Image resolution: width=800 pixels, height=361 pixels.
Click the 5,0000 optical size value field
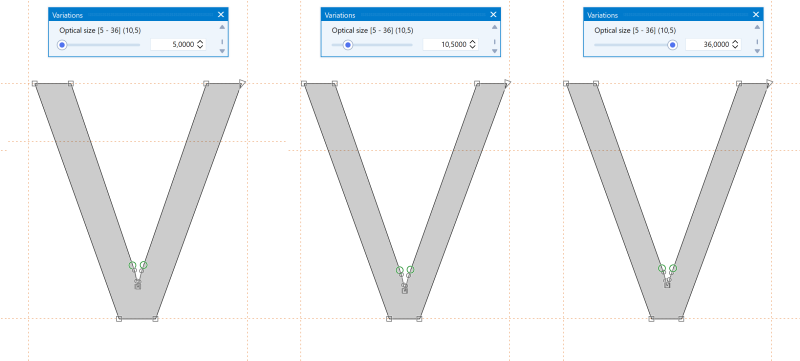[178, 45]
